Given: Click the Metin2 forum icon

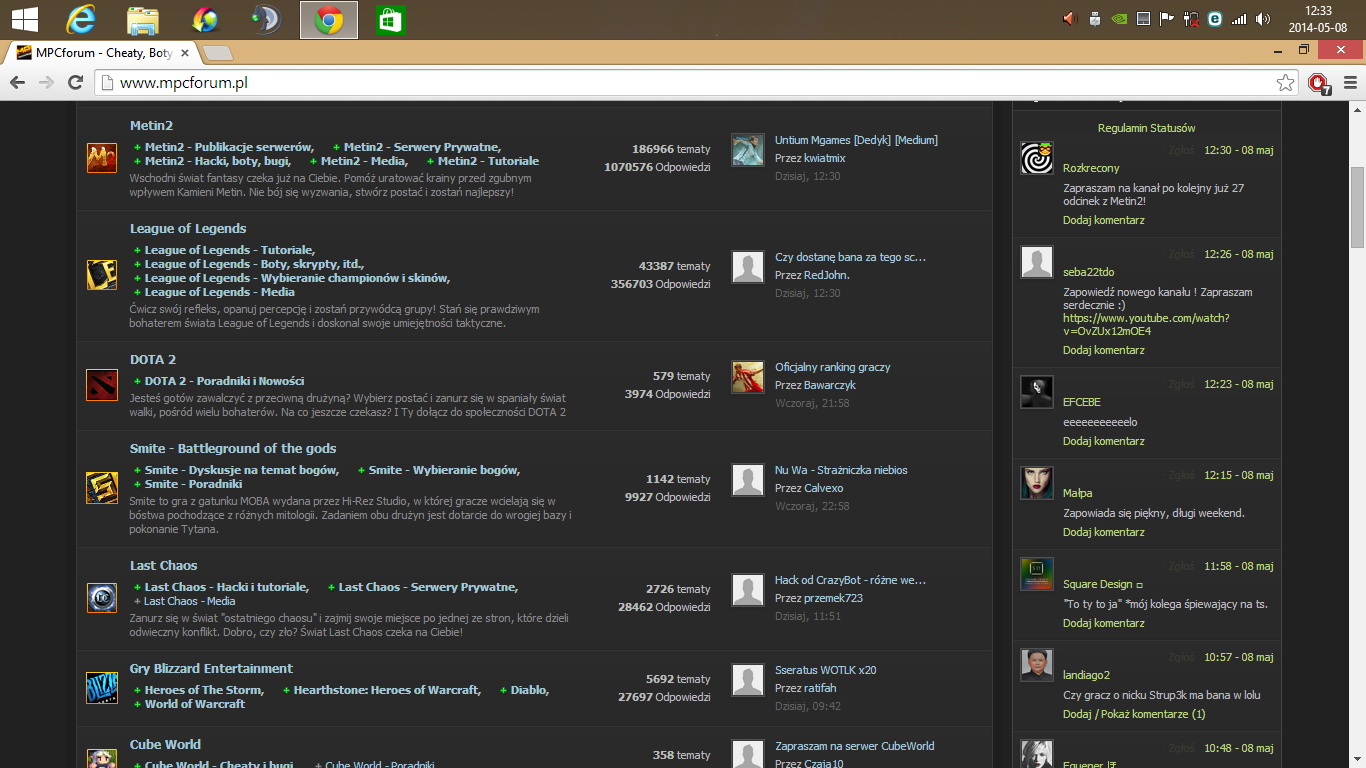Looking at the screenshot, I should pos(102,158).
